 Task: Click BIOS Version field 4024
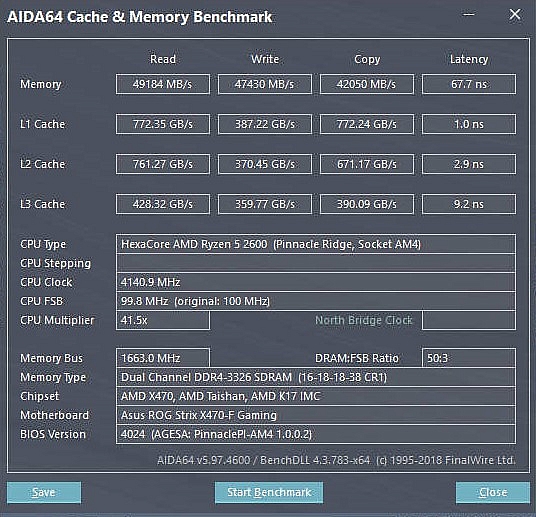pyautogui.click(x=316, y=434)
